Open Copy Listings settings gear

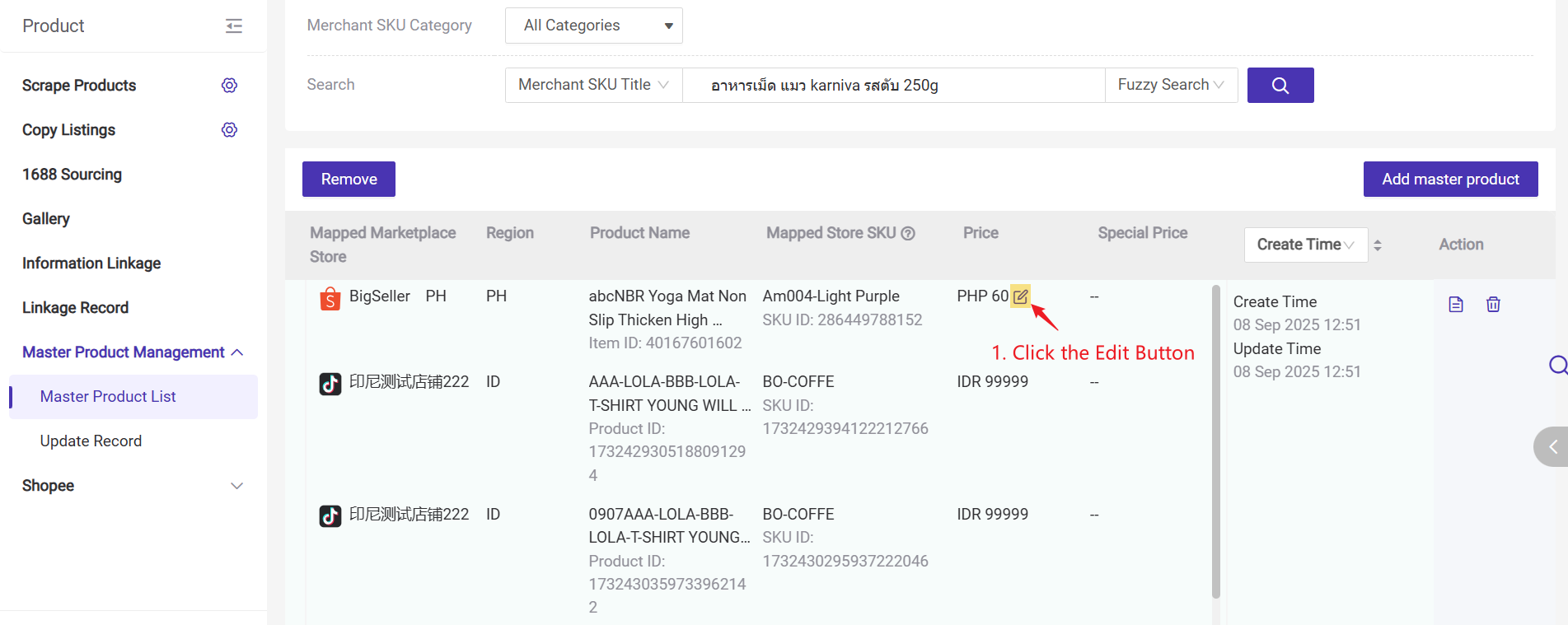click(x=230, y=130)
